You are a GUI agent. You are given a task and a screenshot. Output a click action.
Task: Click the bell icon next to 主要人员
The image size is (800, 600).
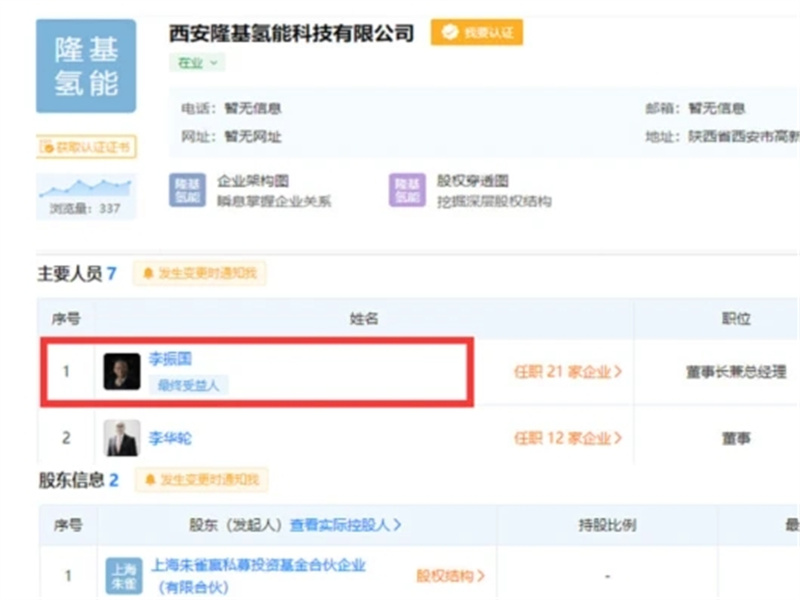148,273
